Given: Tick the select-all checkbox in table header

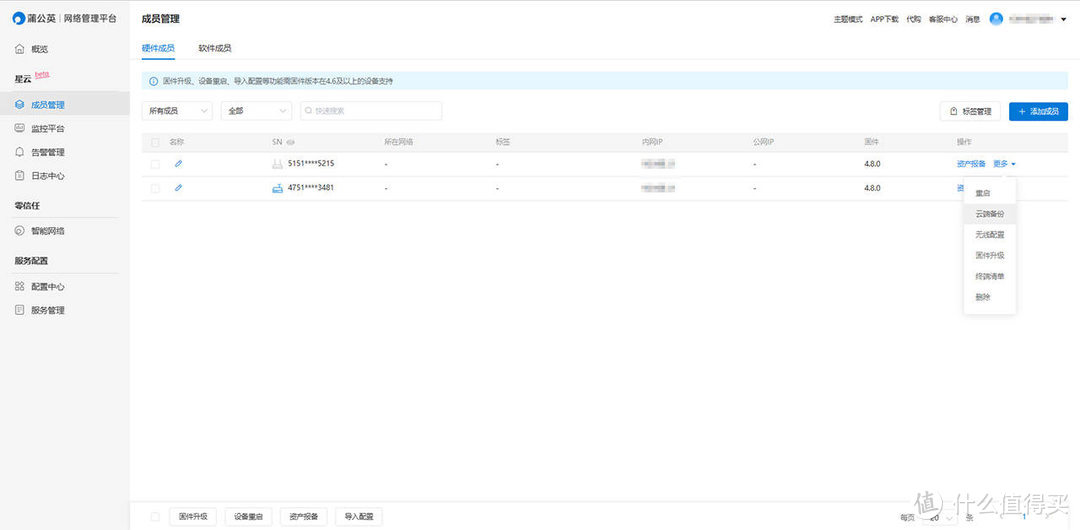Looking at the screenshot, I should 155,143.
